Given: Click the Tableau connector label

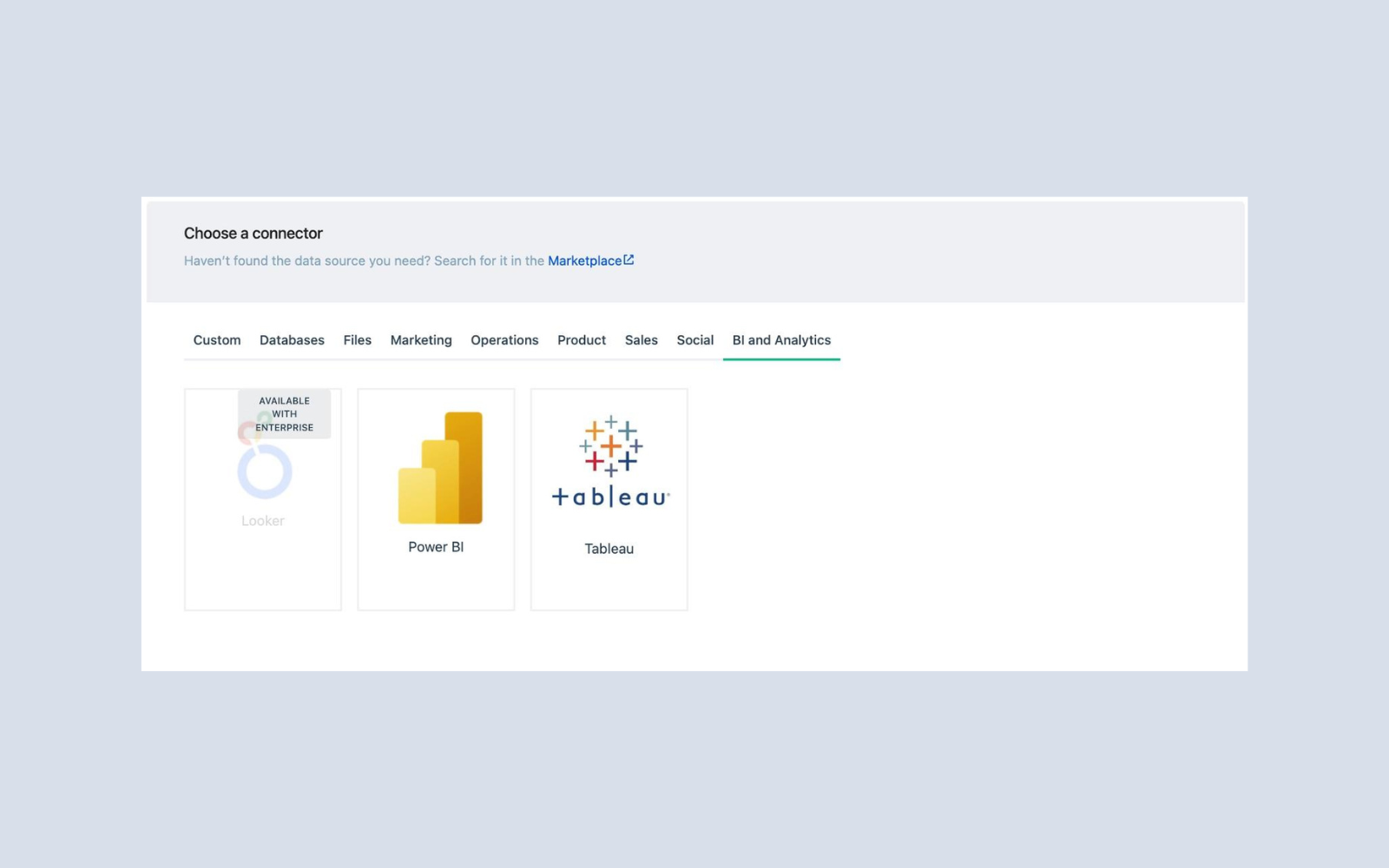Looking at the screenshot, I should pyautogui.click(x=609, y=549).
